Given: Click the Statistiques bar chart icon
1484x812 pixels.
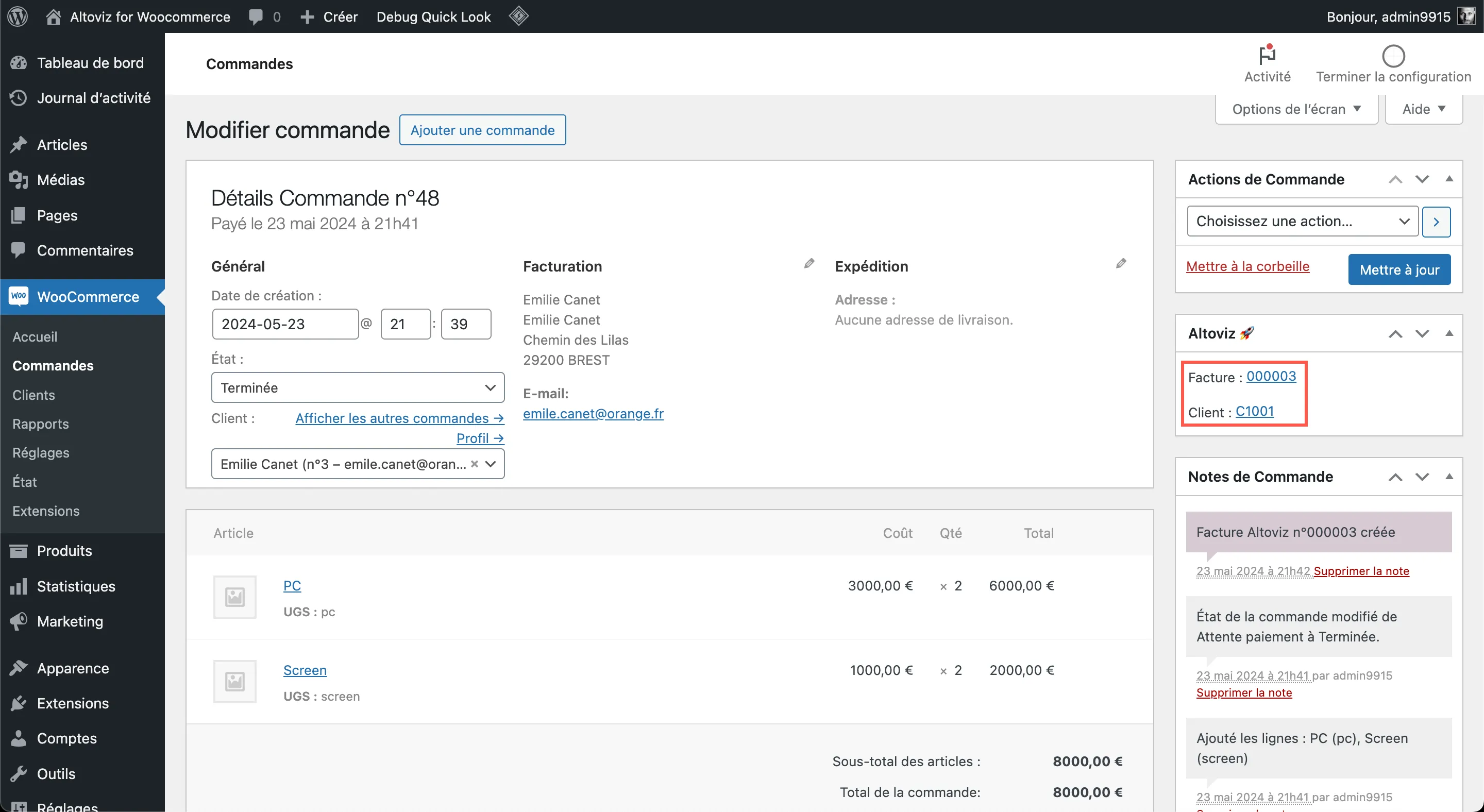Looking at the screenshot, I should 19,586.
